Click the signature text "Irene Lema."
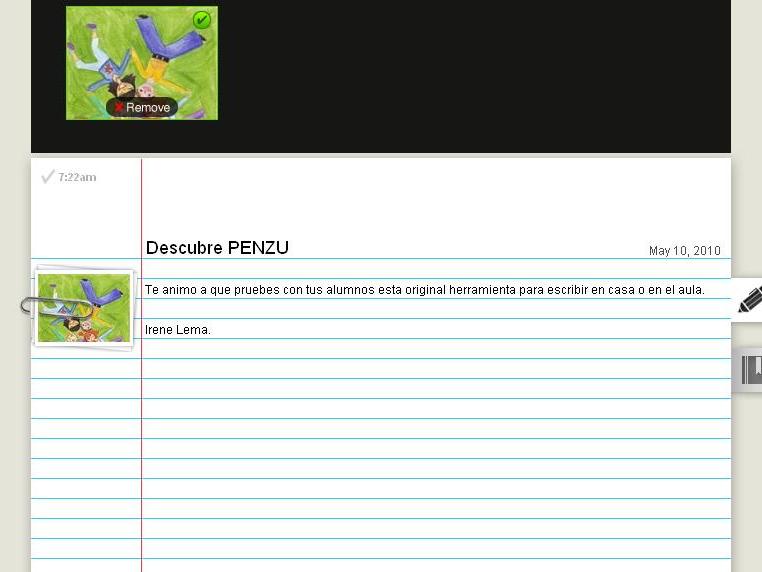 pyautogui.click(x=178, y=329)
